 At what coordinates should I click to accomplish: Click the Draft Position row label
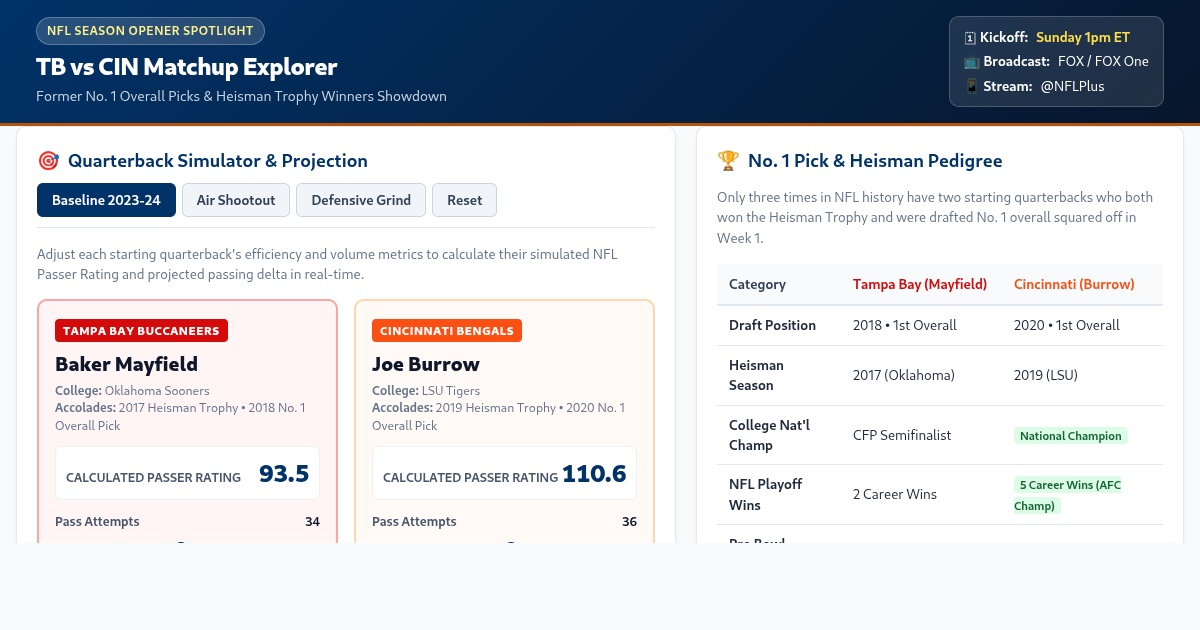click(x=772, y=325)
